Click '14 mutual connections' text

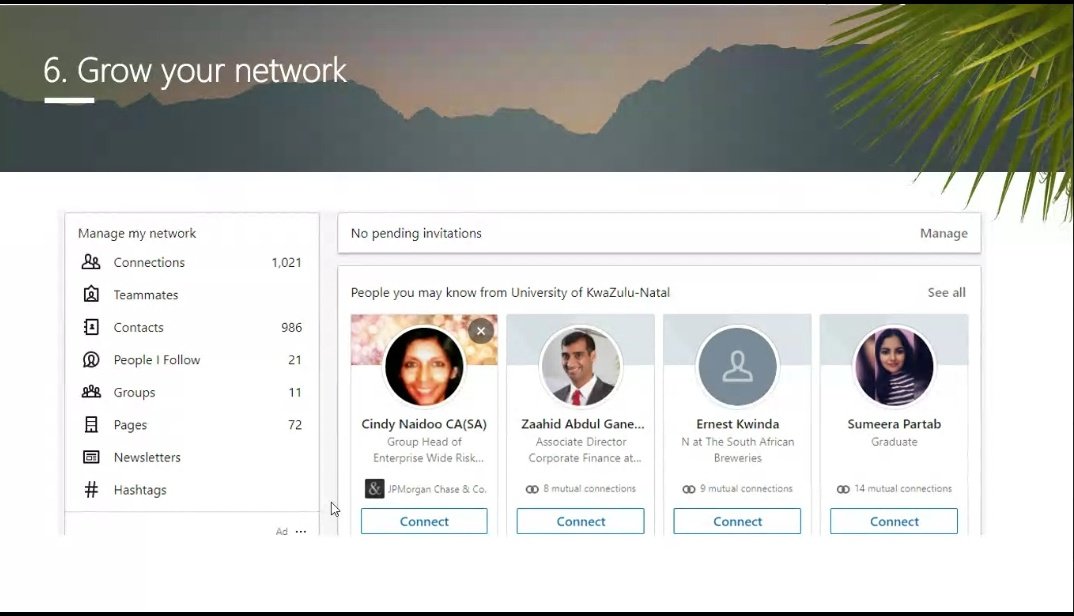(x=903, y=489)
